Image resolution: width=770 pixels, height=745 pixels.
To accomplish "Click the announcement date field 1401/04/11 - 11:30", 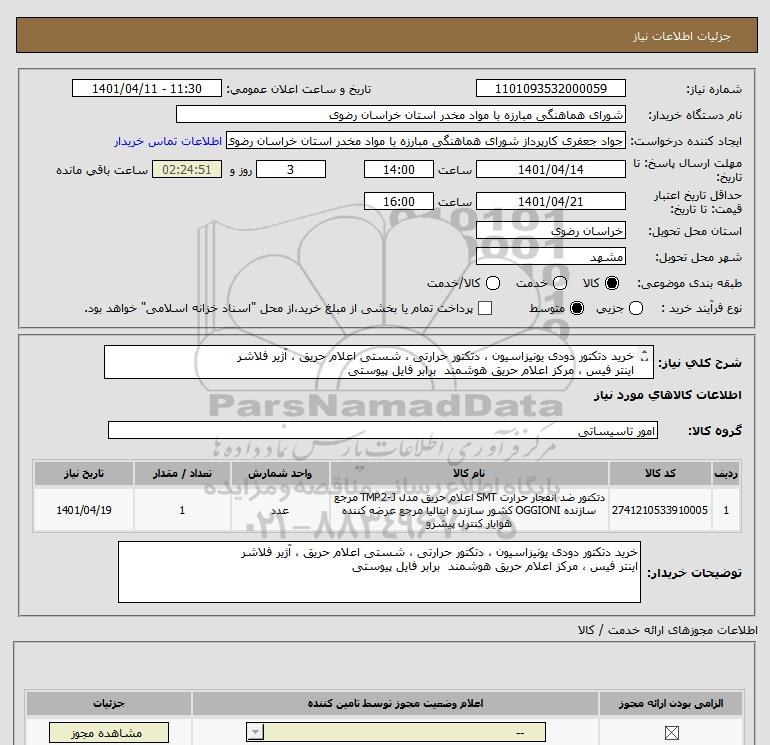I will coord(147,88).
